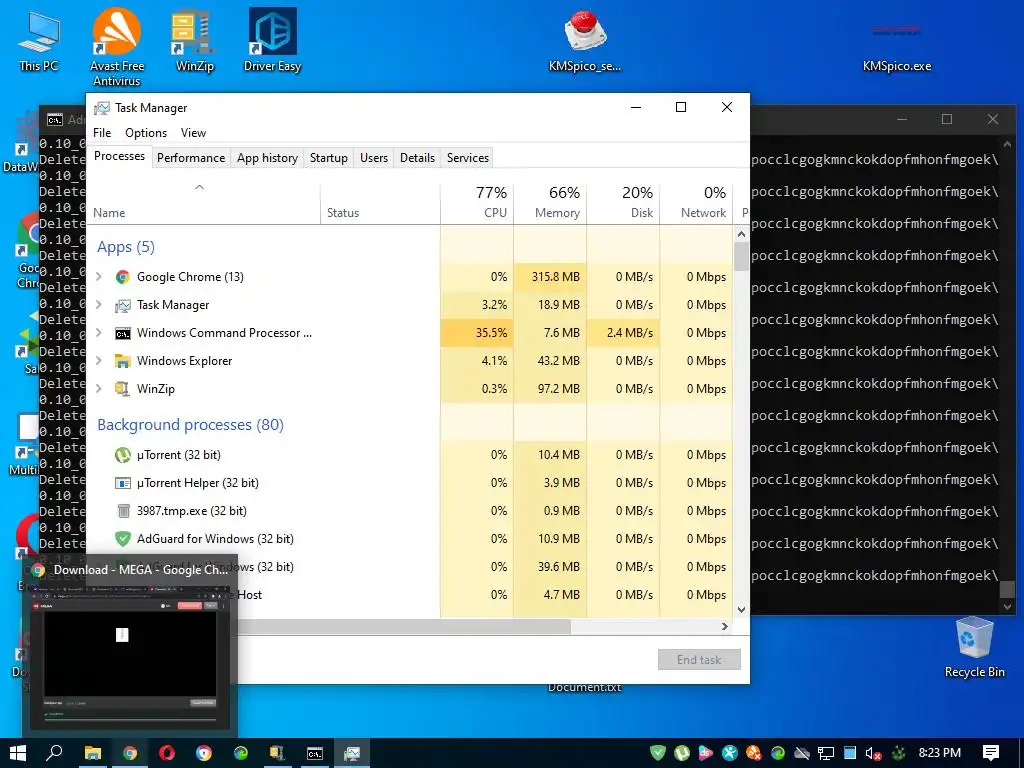
Task: Switch to the Services tab
Action: click(x=468, y=158)
